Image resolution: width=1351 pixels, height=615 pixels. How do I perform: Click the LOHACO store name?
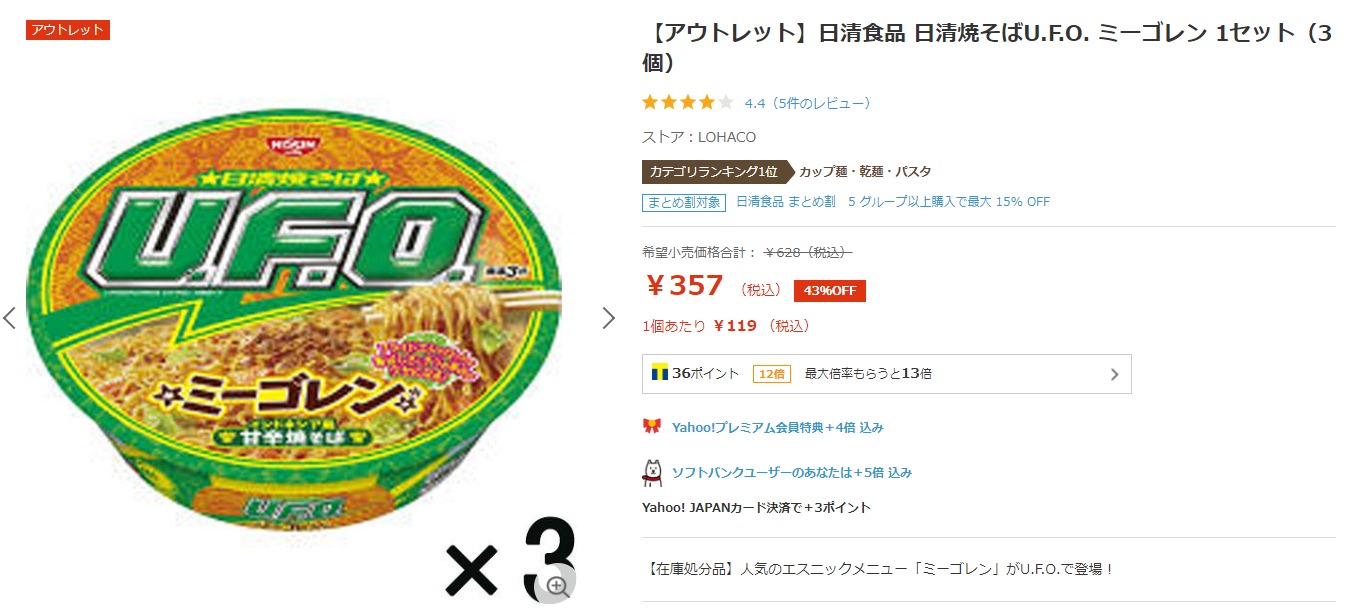point(727,137)
